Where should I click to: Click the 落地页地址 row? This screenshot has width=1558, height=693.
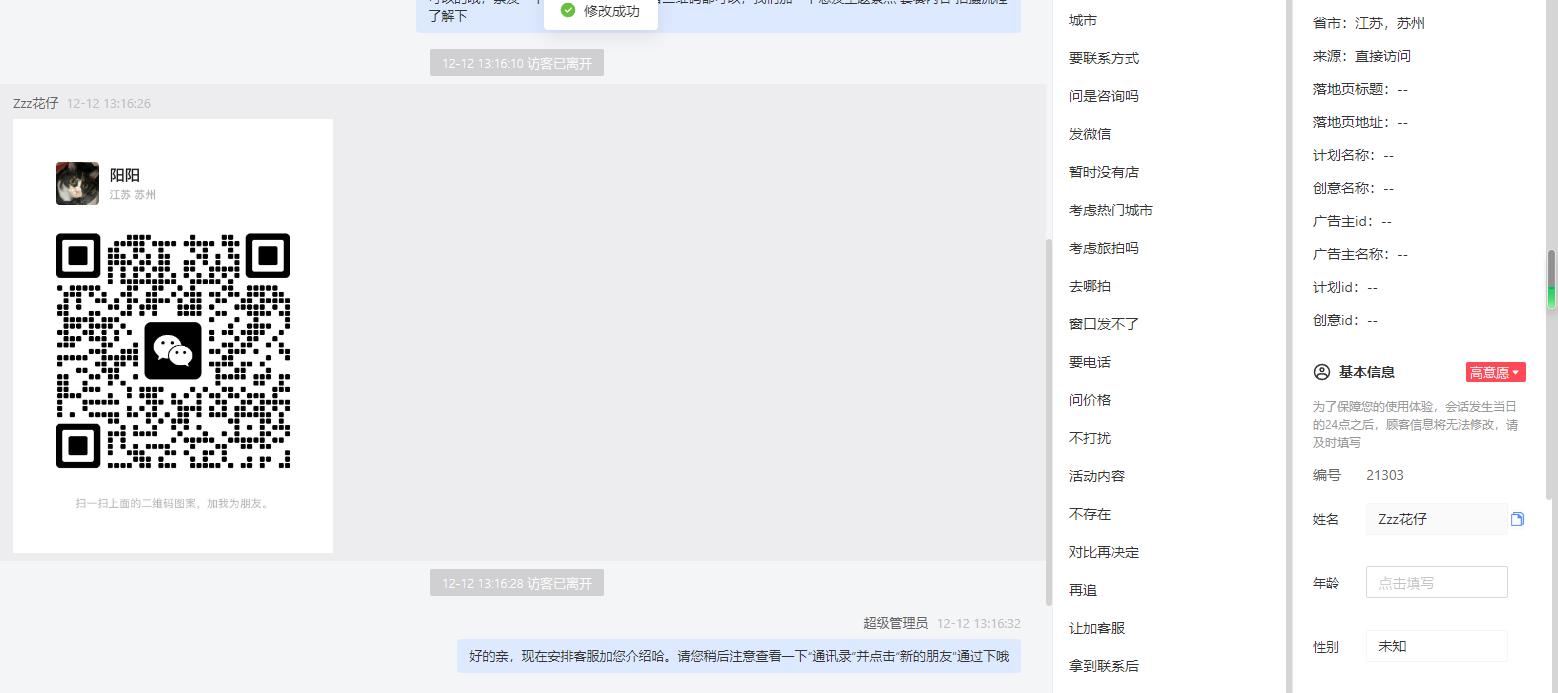point(1360,122)
